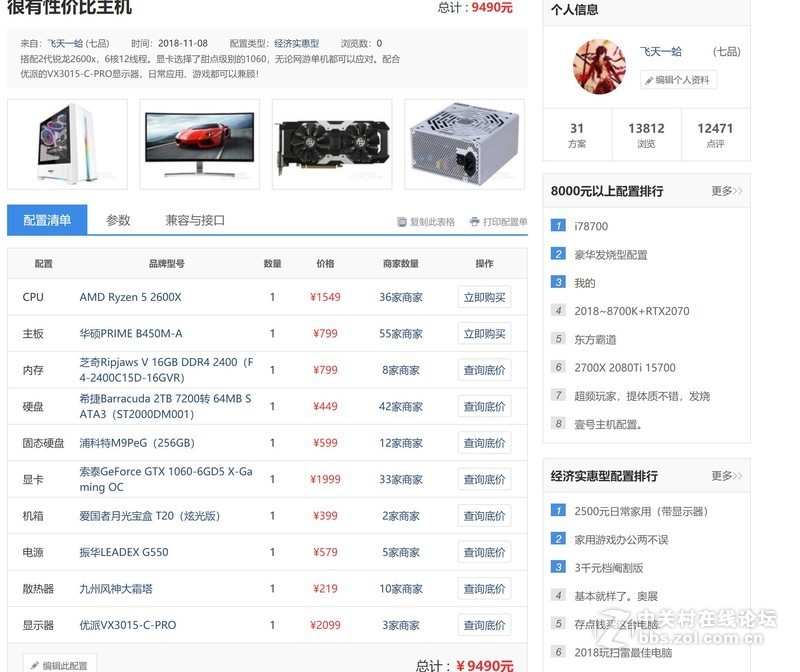Image resolution: width=800 pixels, height=672 pixels.
Task: Switch to the 参数 tab
Action: click(118, 220)
